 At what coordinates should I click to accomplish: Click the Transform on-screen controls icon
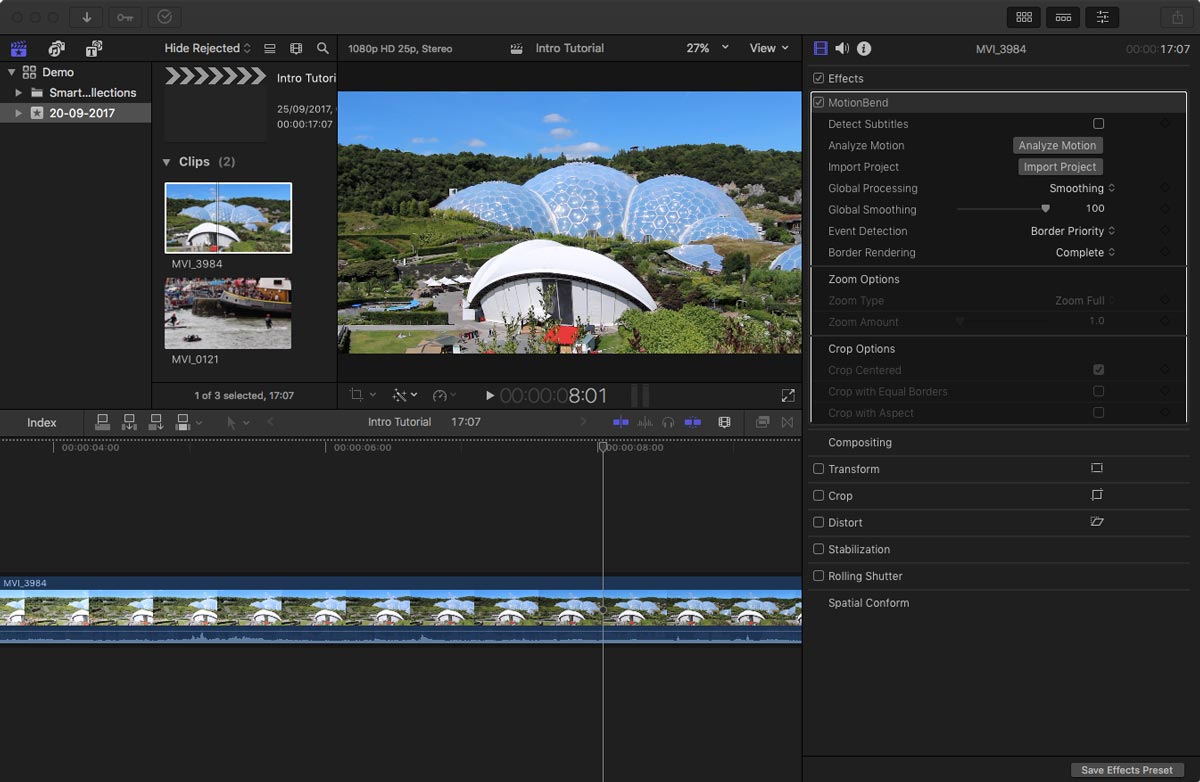(x=1097, y=468)
